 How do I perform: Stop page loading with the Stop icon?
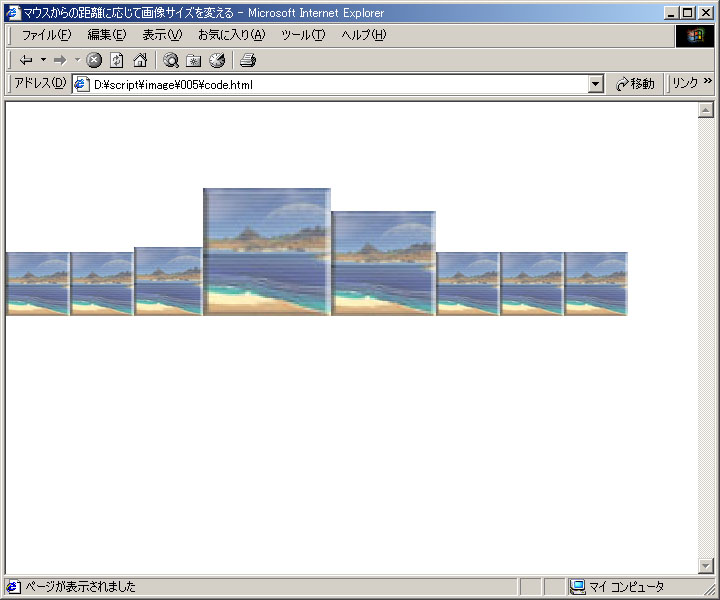coord(94,60)
